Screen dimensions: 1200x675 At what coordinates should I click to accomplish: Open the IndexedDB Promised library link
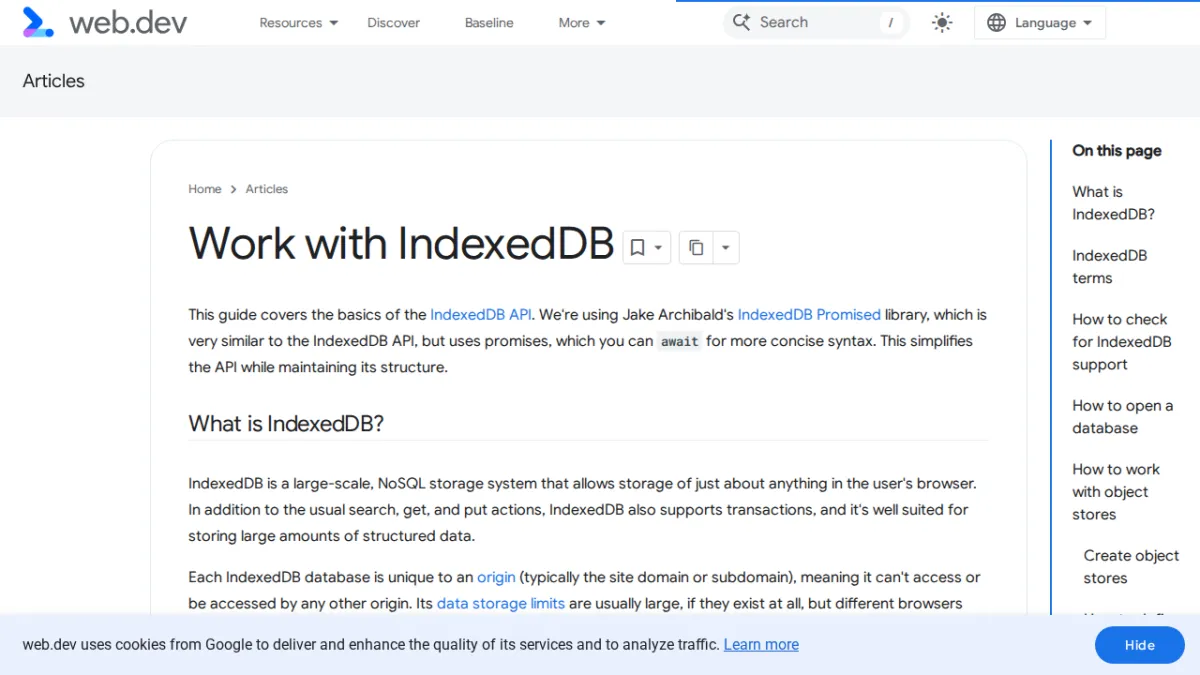click(809, 314)
